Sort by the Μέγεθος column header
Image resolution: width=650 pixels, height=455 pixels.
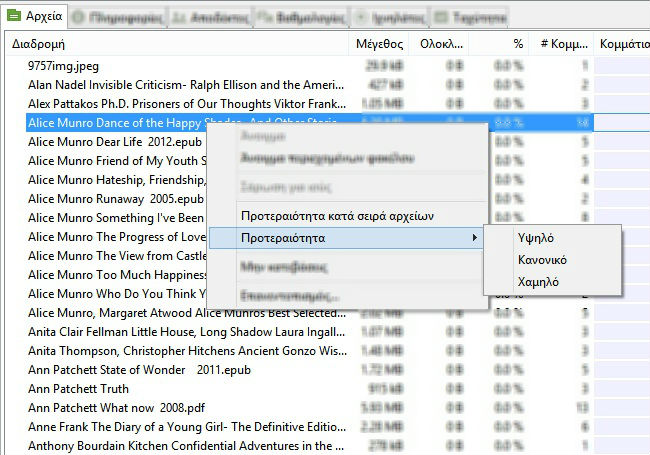coord(379,44)
